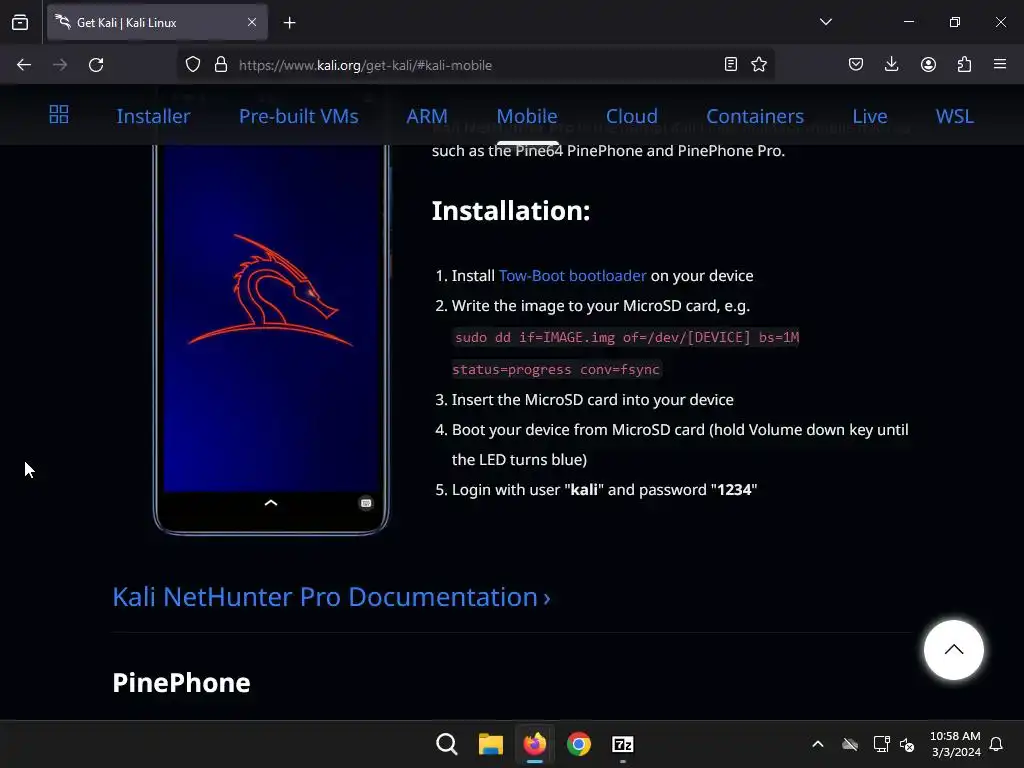Click the Kali dragon phone image

pos(271,339)
